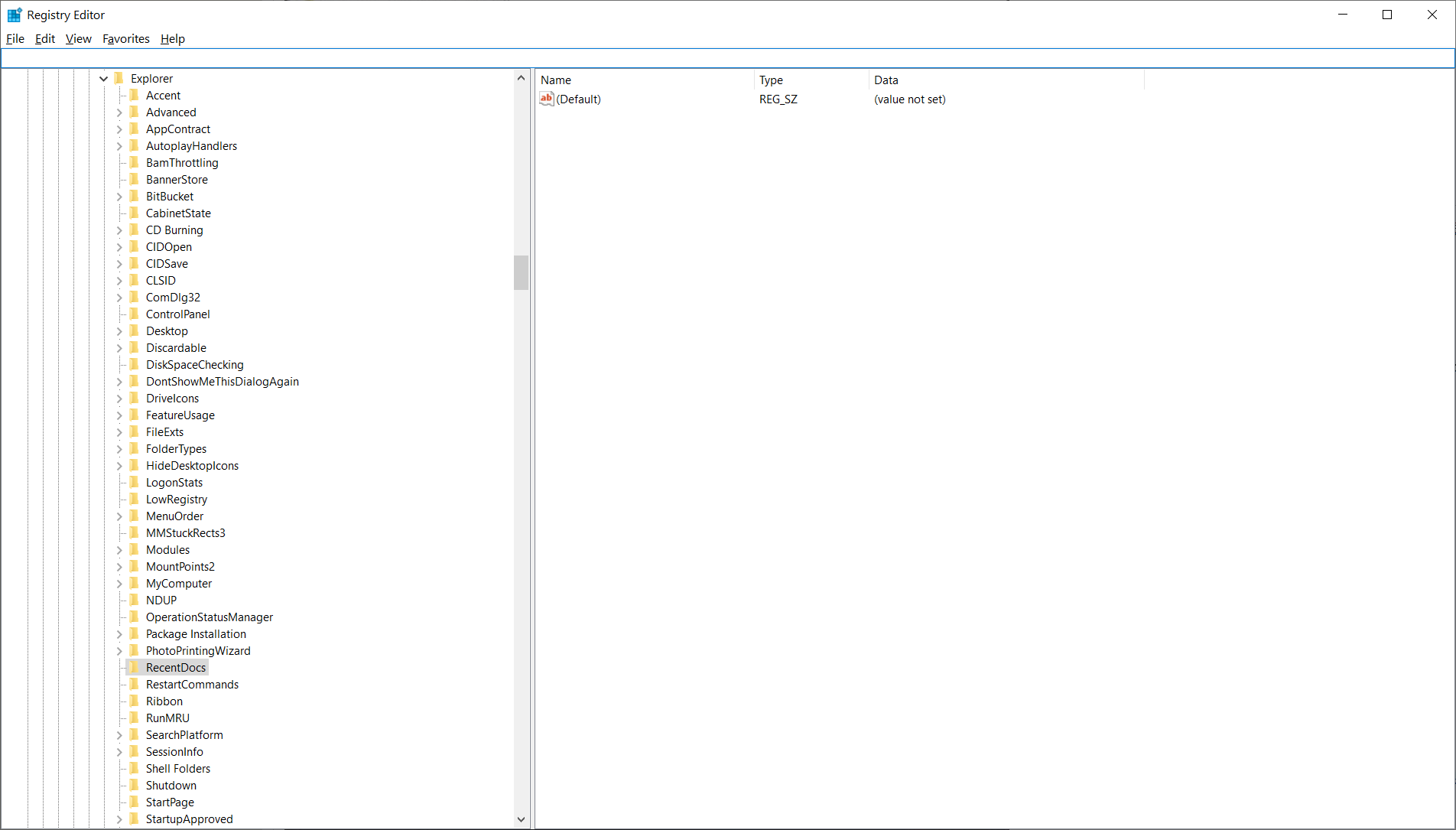Click the RunMRU folder icon
This screenshot has width=1456, height=830.
[x=134, y=718]
